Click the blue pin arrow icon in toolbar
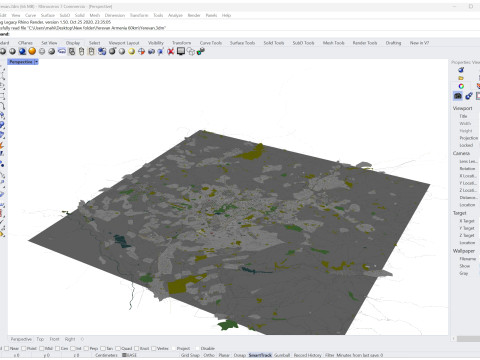480x360 pixels. [161, 51]
